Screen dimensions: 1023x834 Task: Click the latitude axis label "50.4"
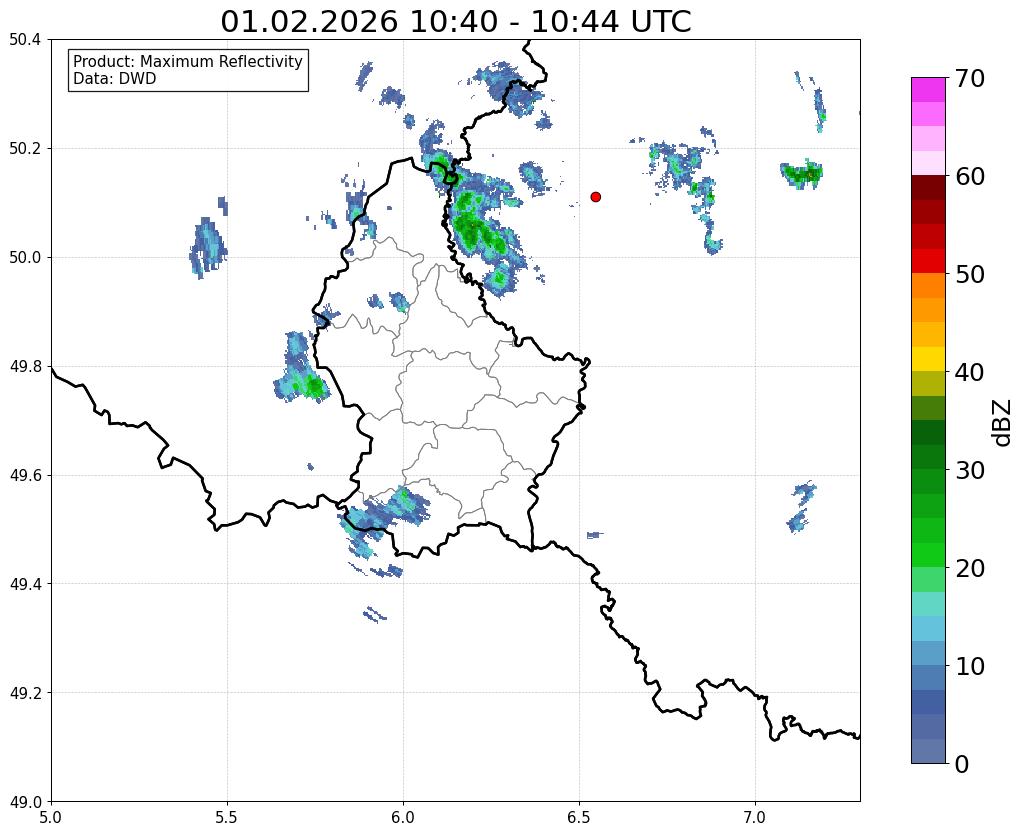click(25, 40)
